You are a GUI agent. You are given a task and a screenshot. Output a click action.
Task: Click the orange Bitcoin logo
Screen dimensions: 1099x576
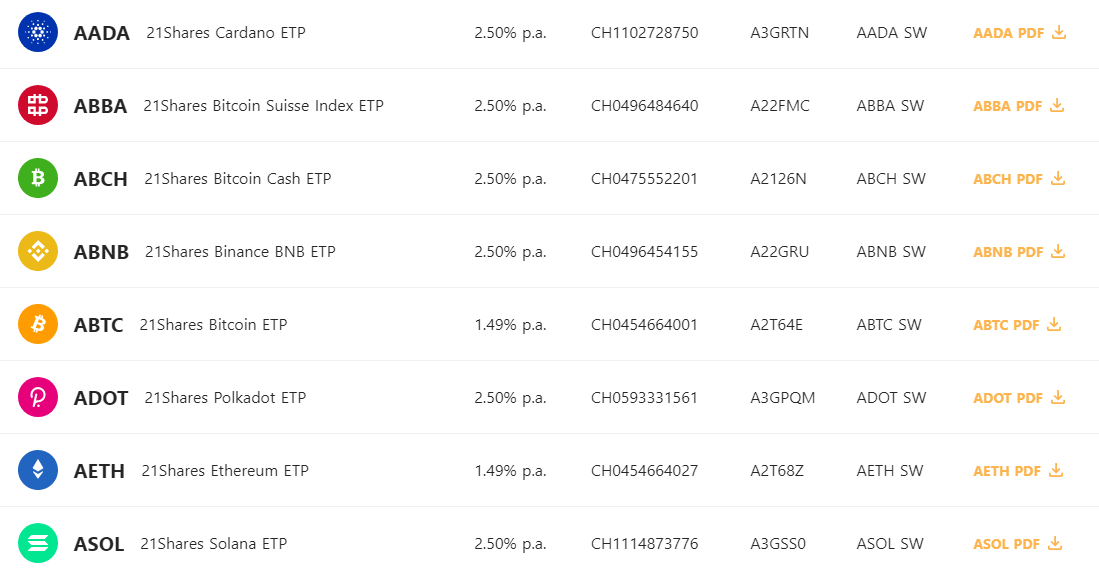click(37, 324)
